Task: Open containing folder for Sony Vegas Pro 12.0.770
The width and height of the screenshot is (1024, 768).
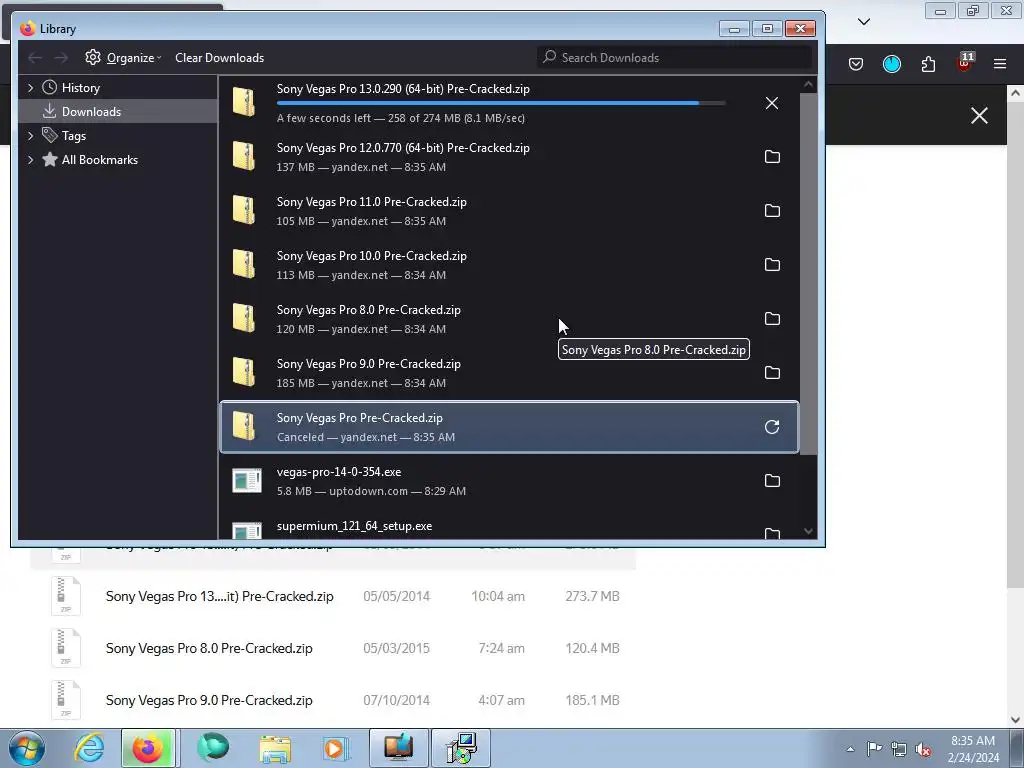Action: [772, 157]
